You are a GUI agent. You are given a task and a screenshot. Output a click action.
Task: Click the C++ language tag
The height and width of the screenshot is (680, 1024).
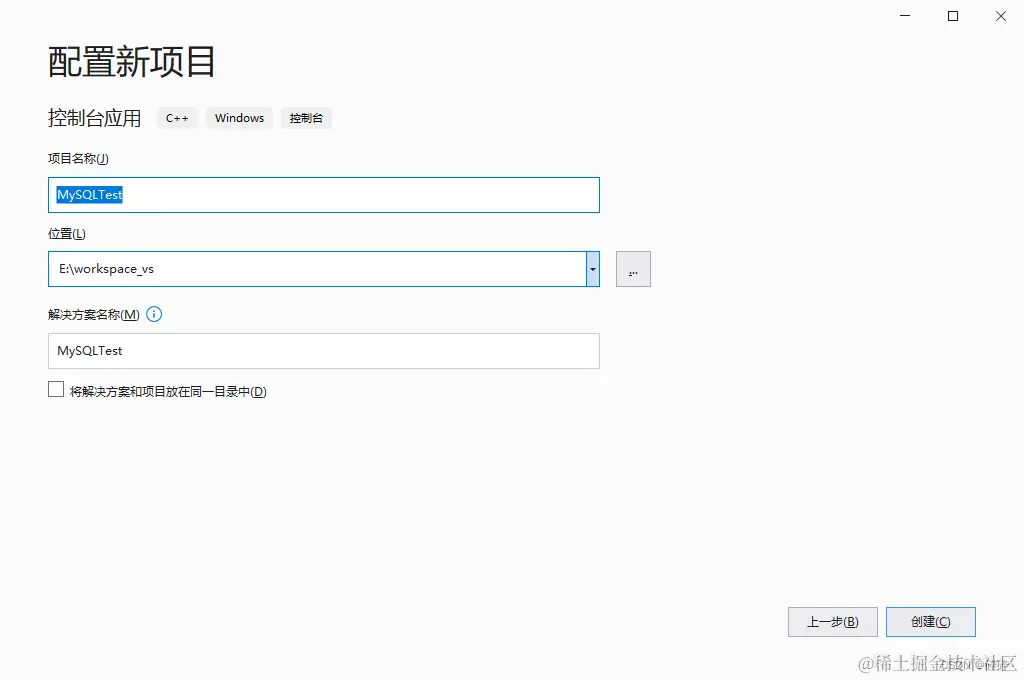click(176, 118)
